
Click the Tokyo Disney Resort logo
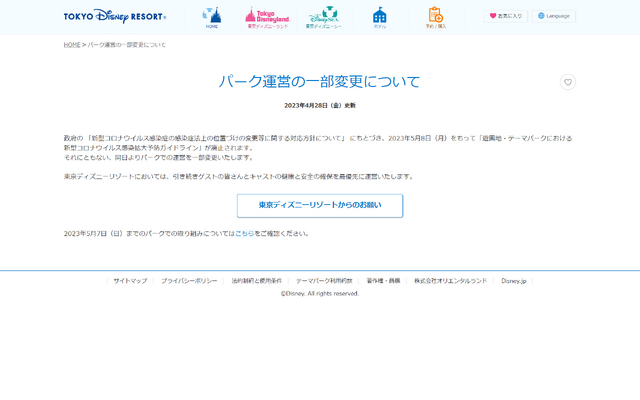coord(114,16)
